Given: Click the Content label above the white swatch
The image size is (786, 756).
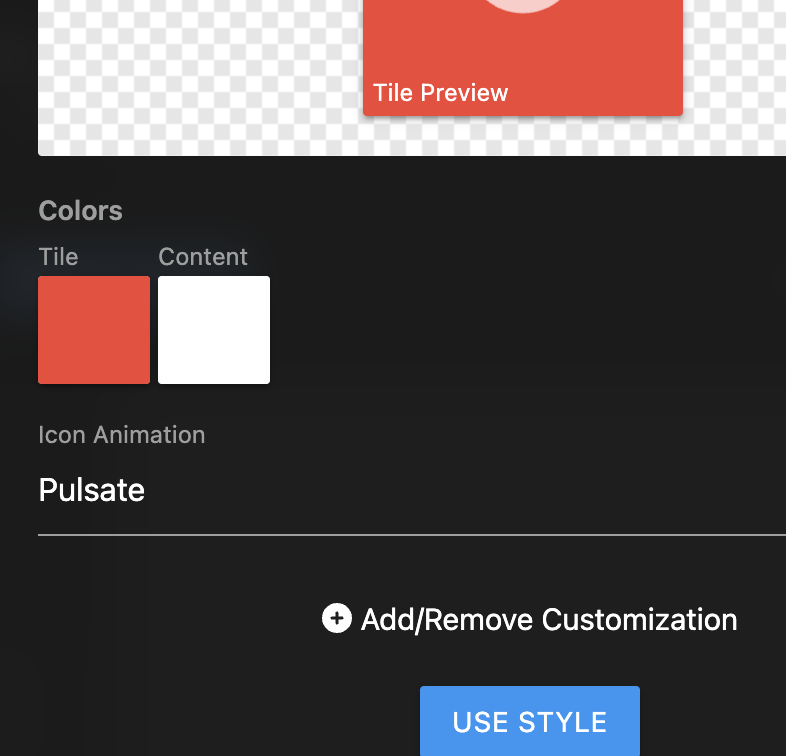Looking at the screenshot, I should pos(203,257).
